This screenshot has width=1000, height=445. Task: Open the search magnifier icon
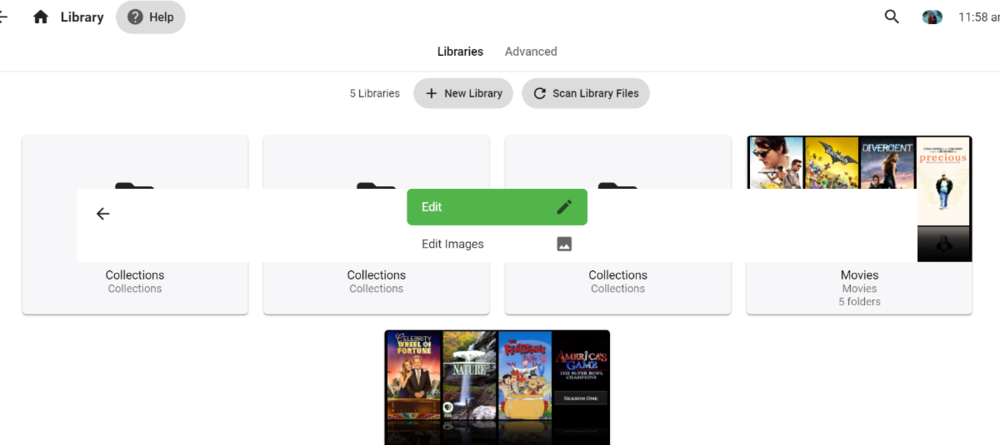[892, 17]
